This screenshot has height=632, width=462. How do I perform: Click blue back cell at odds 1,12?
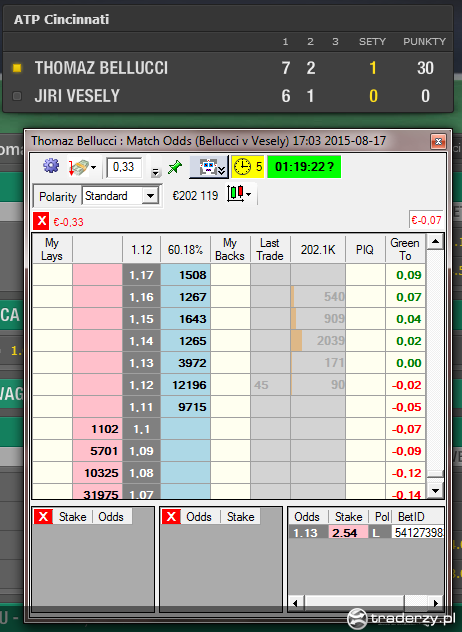click(x=185, y=385)
